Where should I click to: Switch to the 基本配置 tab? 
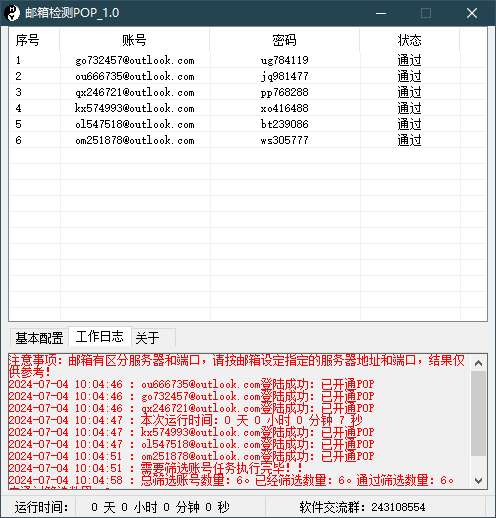pyautogui.click(x=39, y=338)
